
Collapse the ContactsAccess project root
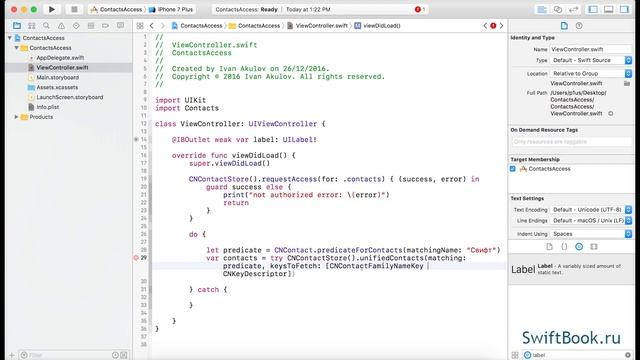coord(10,38)
